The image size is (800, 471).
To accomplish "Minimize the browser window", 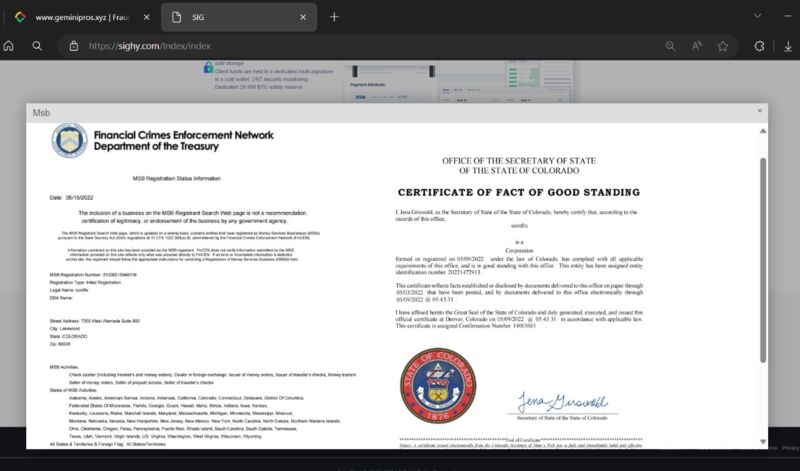I will [x=788, y=16].
